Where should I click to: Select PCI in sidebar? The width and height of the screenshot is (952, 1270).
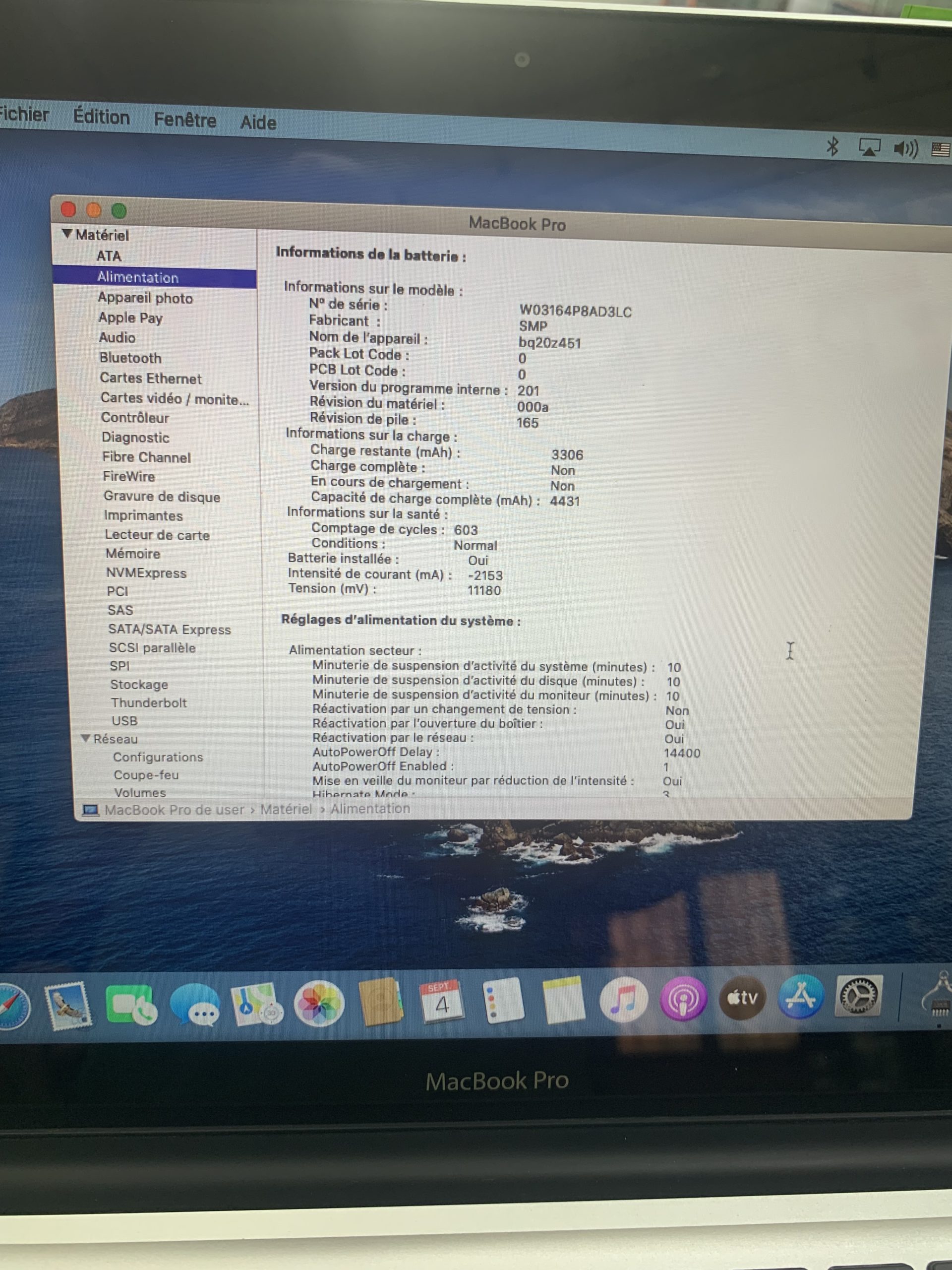[x=117, y=591]
